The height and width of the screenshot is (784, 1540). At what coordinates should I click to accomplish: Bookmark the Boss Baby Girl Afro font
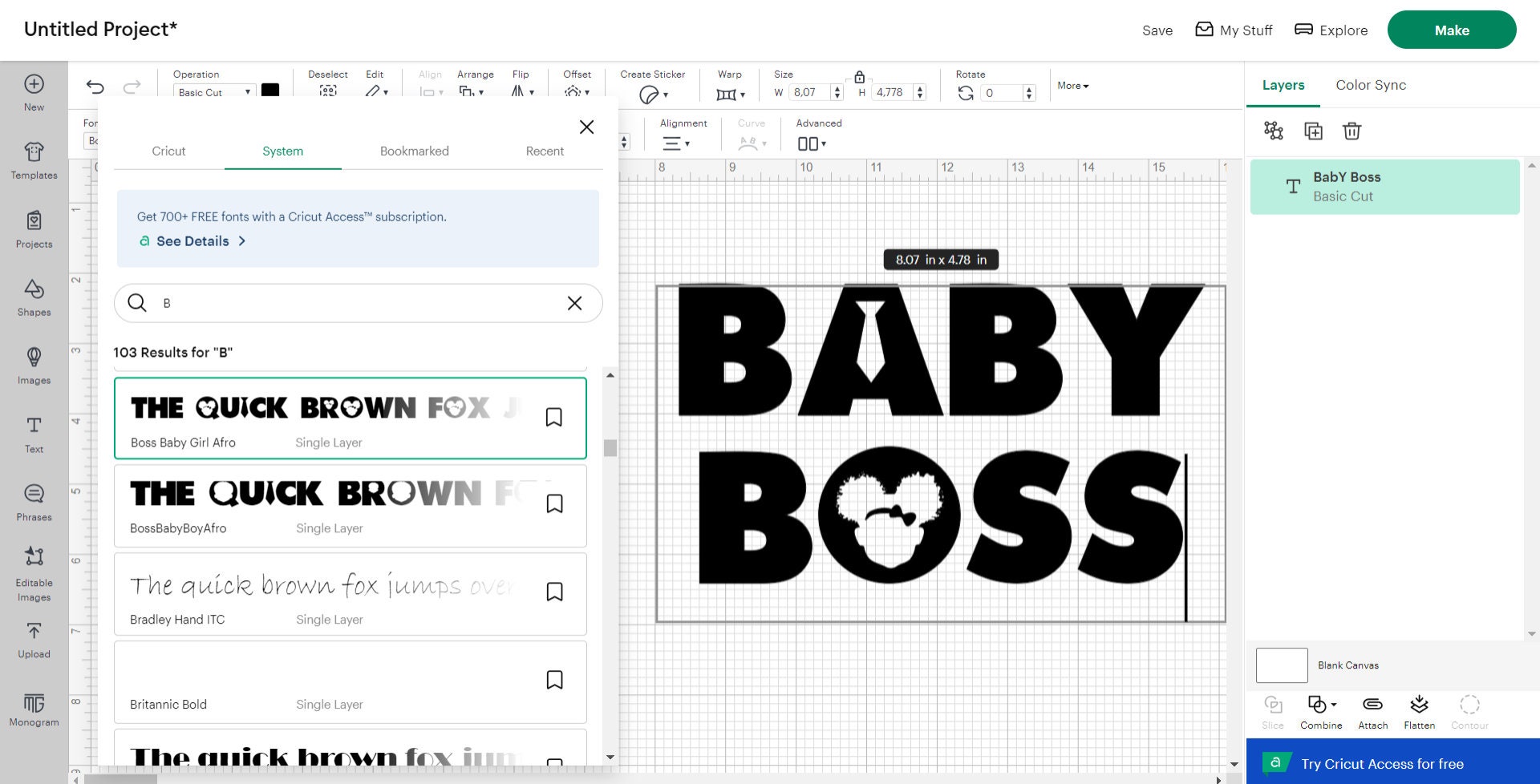[x=554, y=417]
